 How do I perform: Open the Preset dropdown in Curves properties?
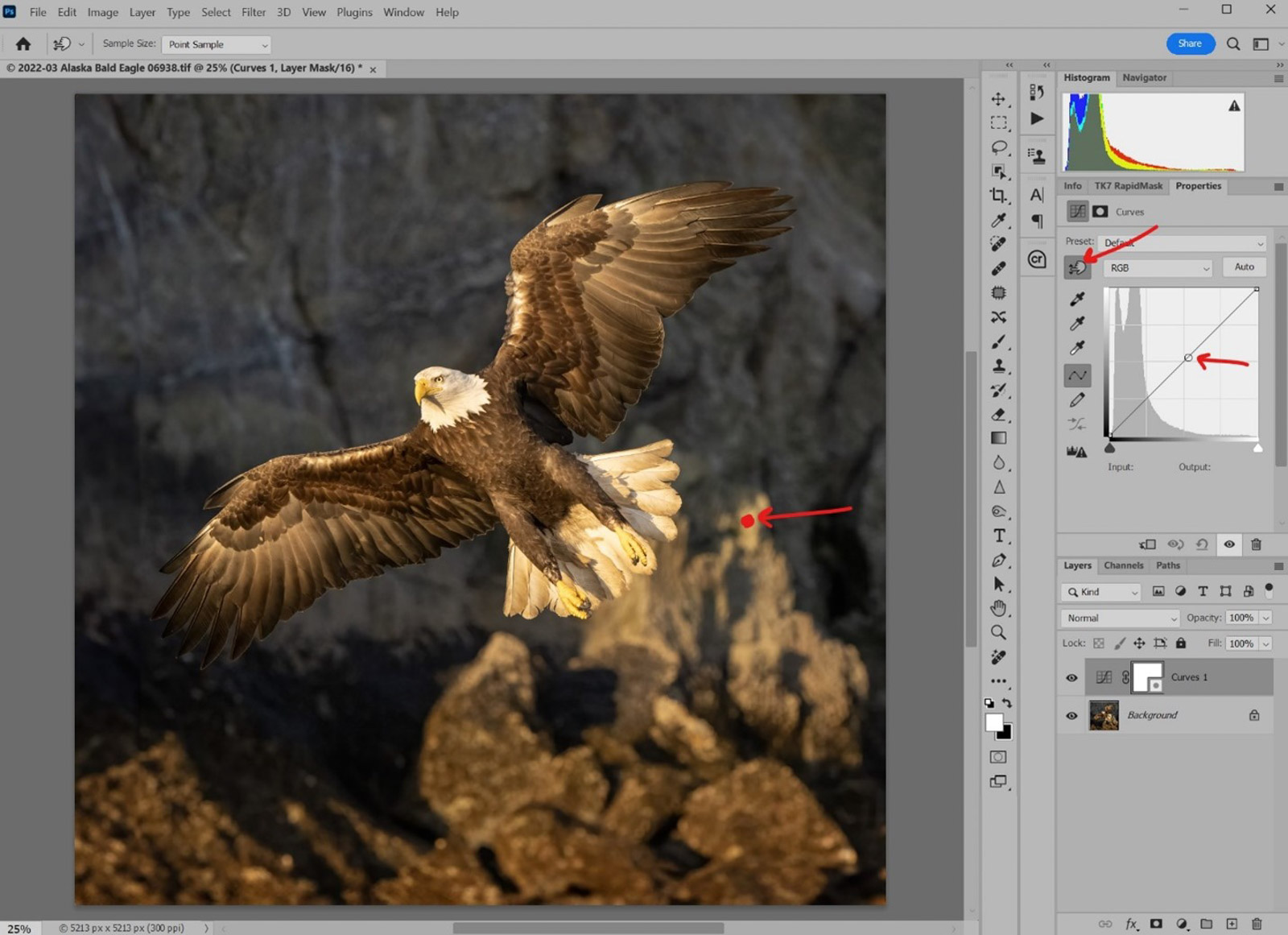click(x=1181, y=242)
